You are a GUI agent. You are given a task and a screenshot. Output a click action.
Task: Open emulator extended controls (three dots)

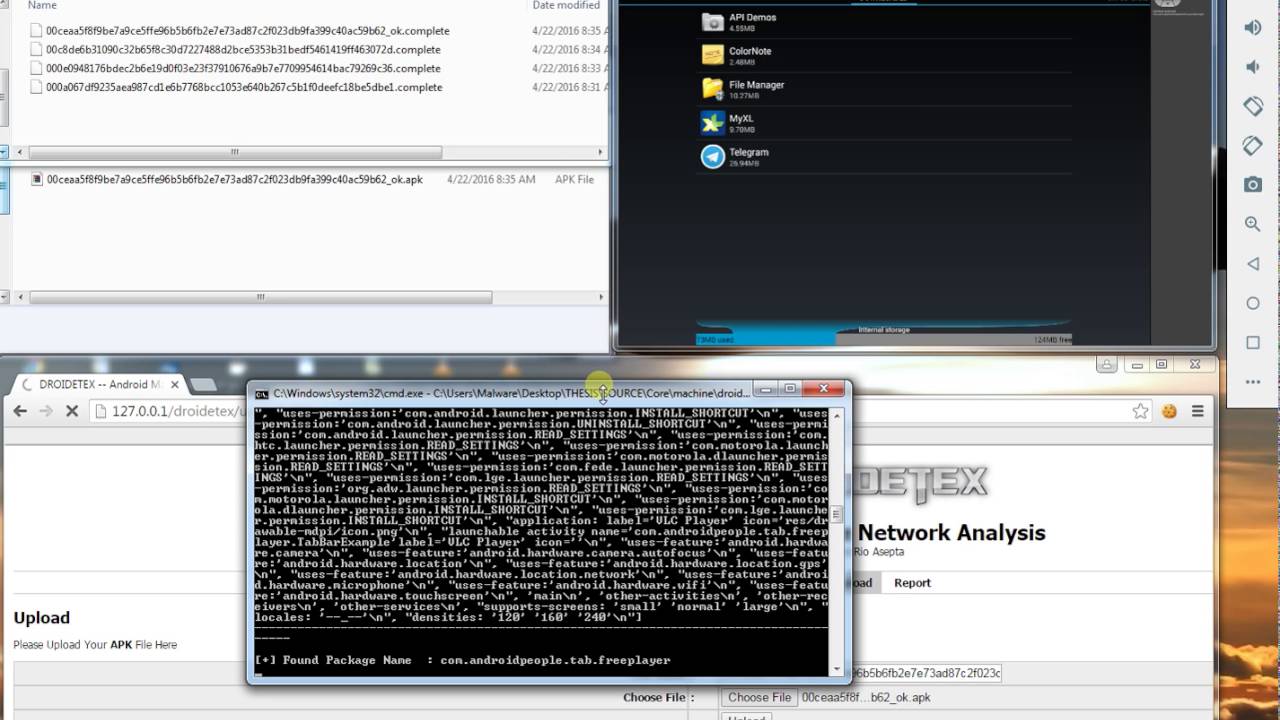[1252, 382]
